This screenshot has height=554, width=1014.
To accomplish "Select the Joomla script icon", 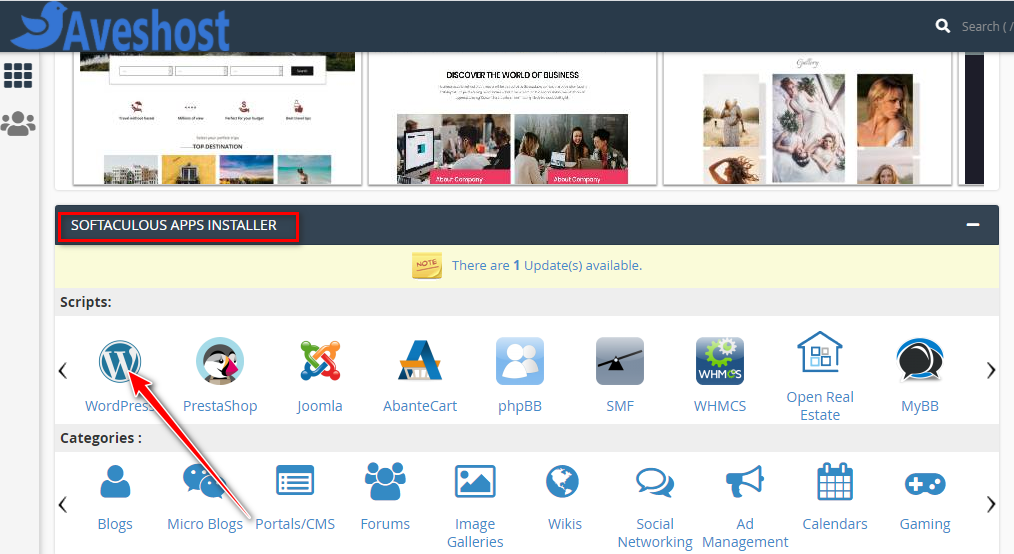I will pos(320,361).
